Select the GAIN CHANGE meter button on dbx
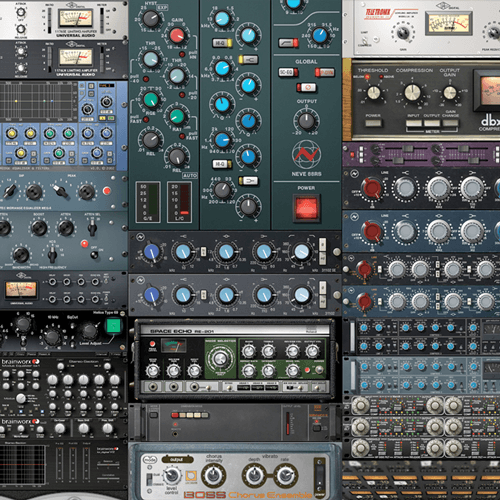 coord(450,123)
